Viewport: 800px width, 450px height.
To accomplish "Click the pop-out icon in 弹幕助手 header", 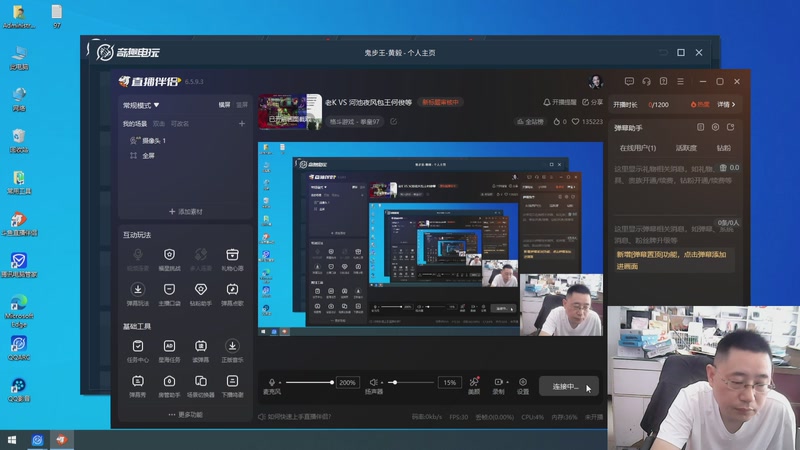I will tap(731, 127).
